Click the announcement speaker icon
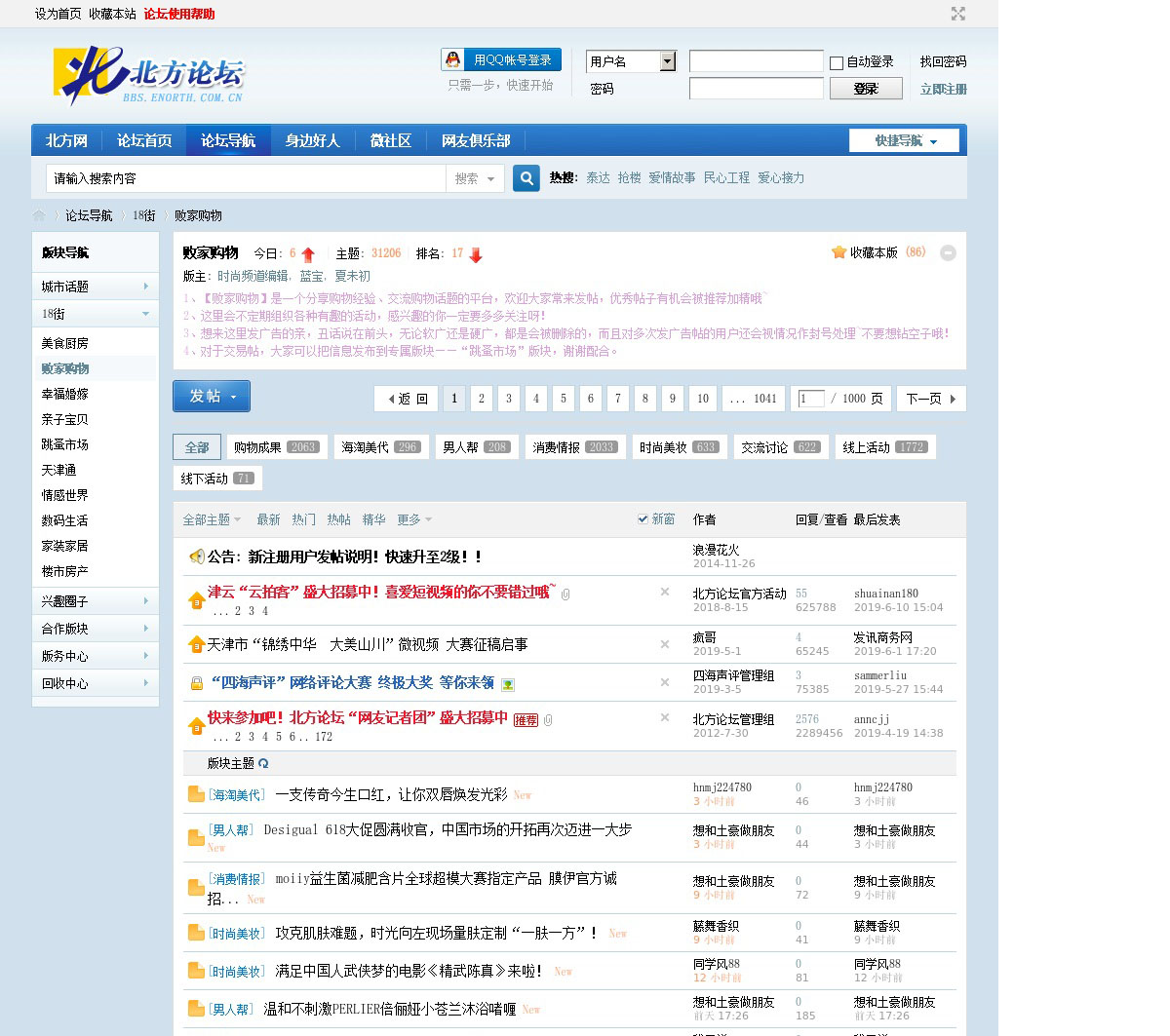 196,556
